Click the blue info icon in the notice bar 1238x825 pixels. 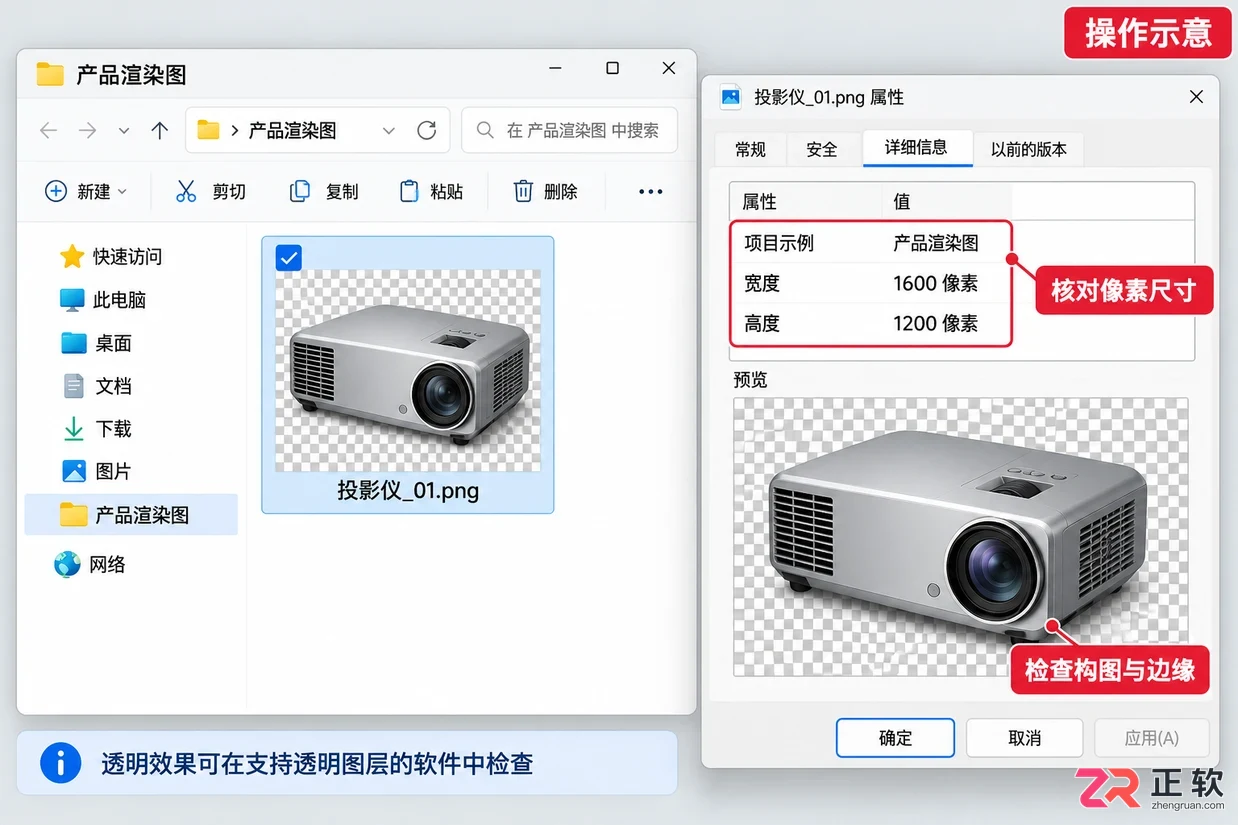pos(61,764)
